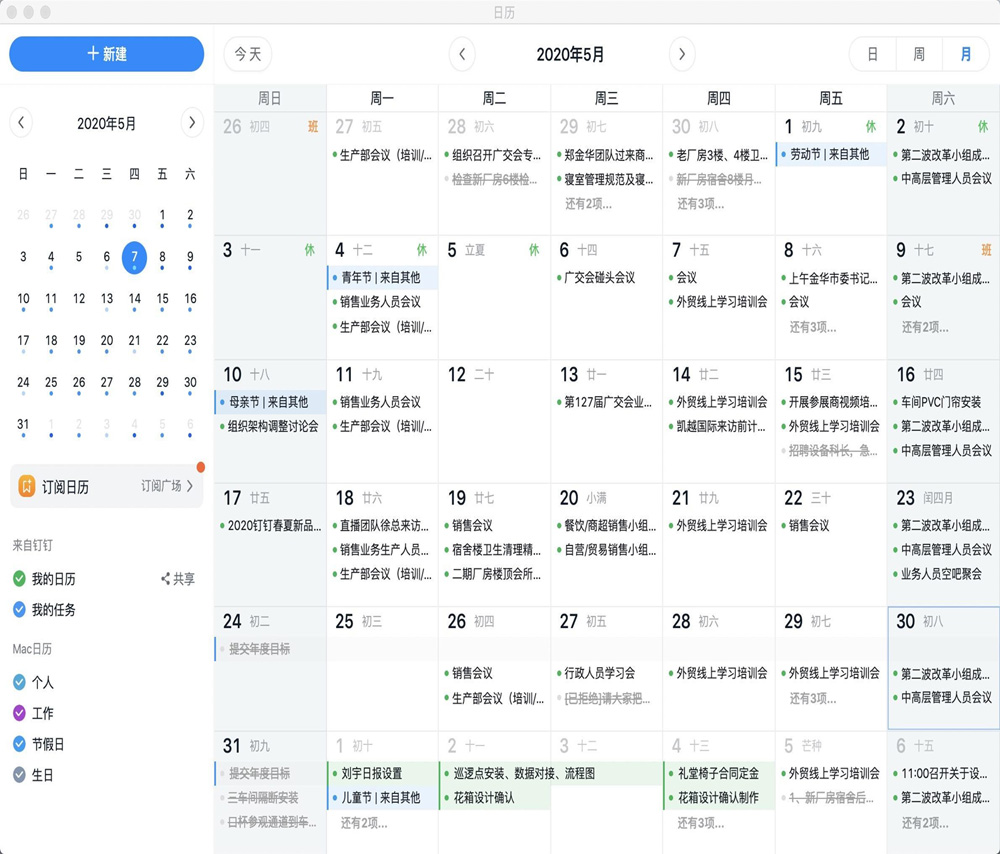
Task: Switch to 周 week view tab
Action: (918, 54)
